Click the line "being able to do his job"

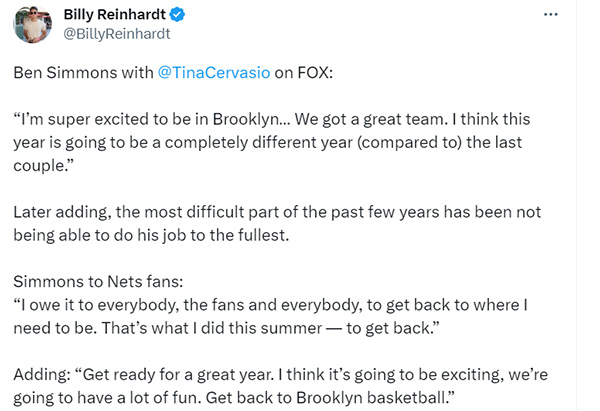pos(151,235)
